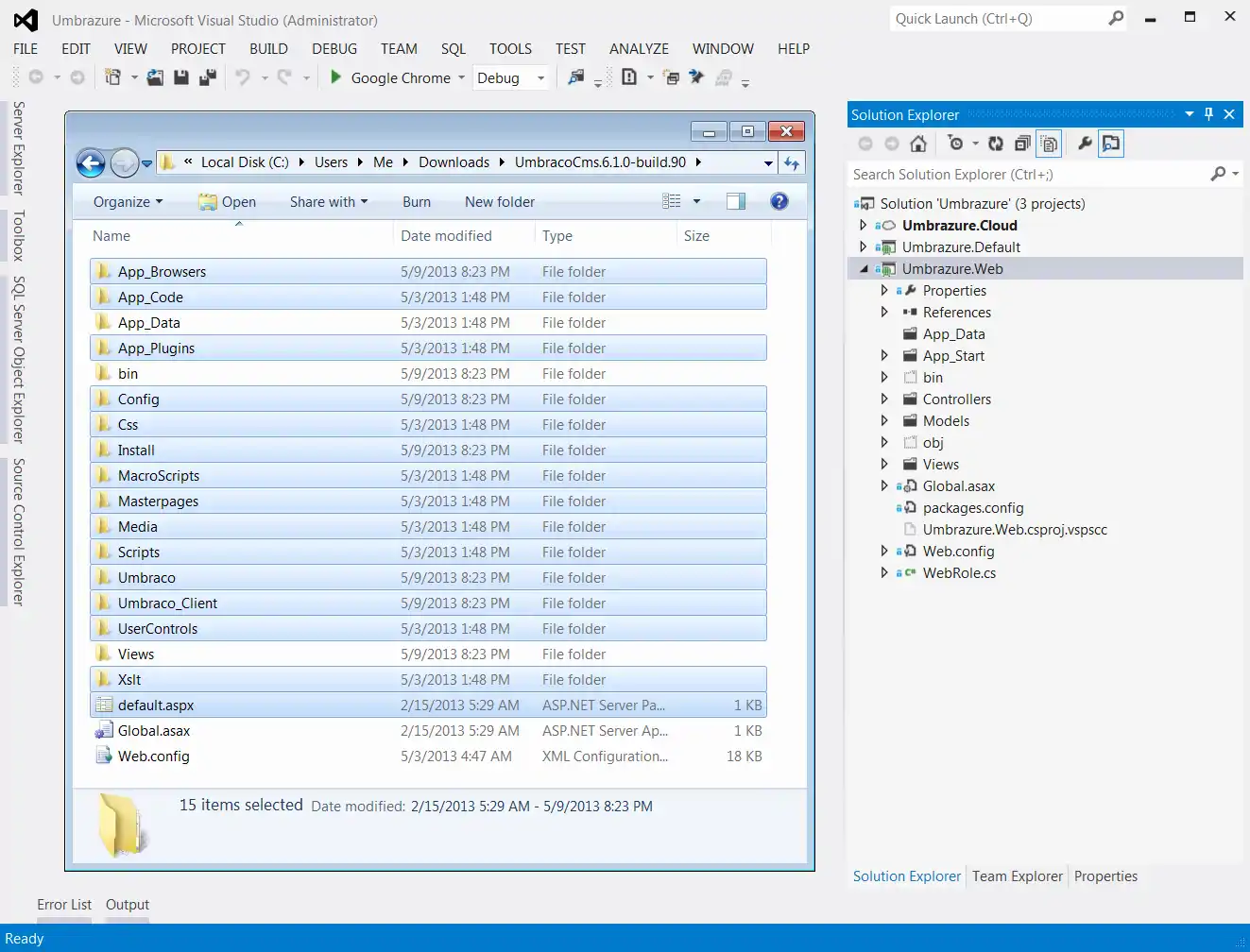Open the address bar history dropdown

coord(768,163)
